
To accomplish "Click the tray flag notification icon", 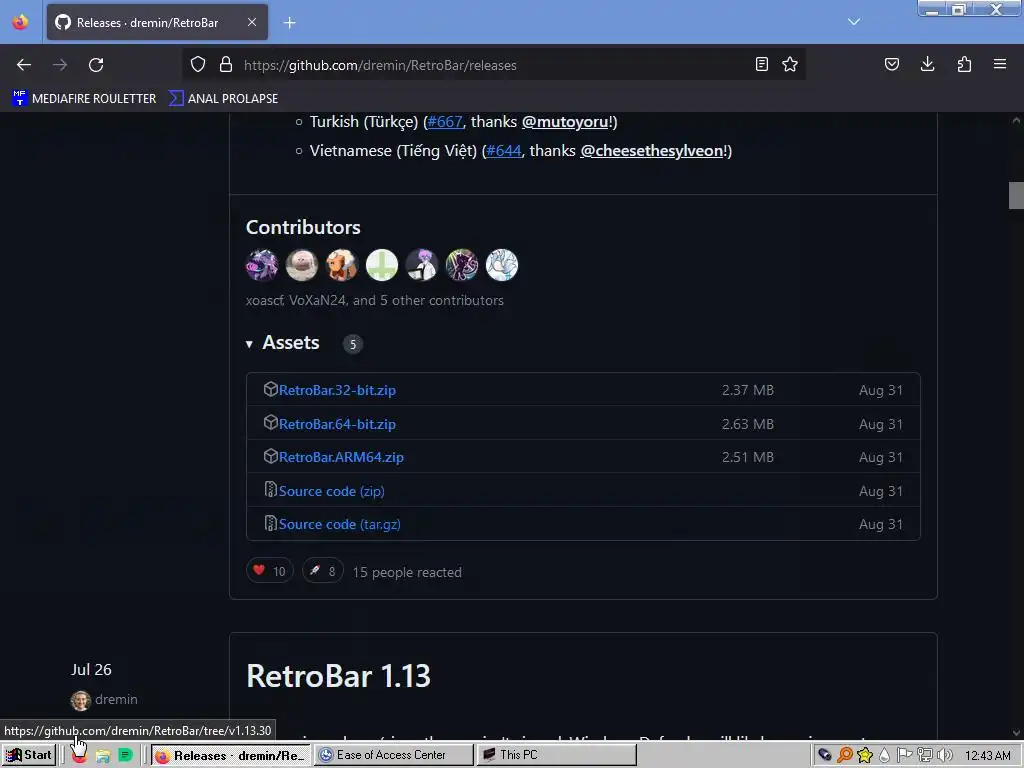I will click(904, 756).
